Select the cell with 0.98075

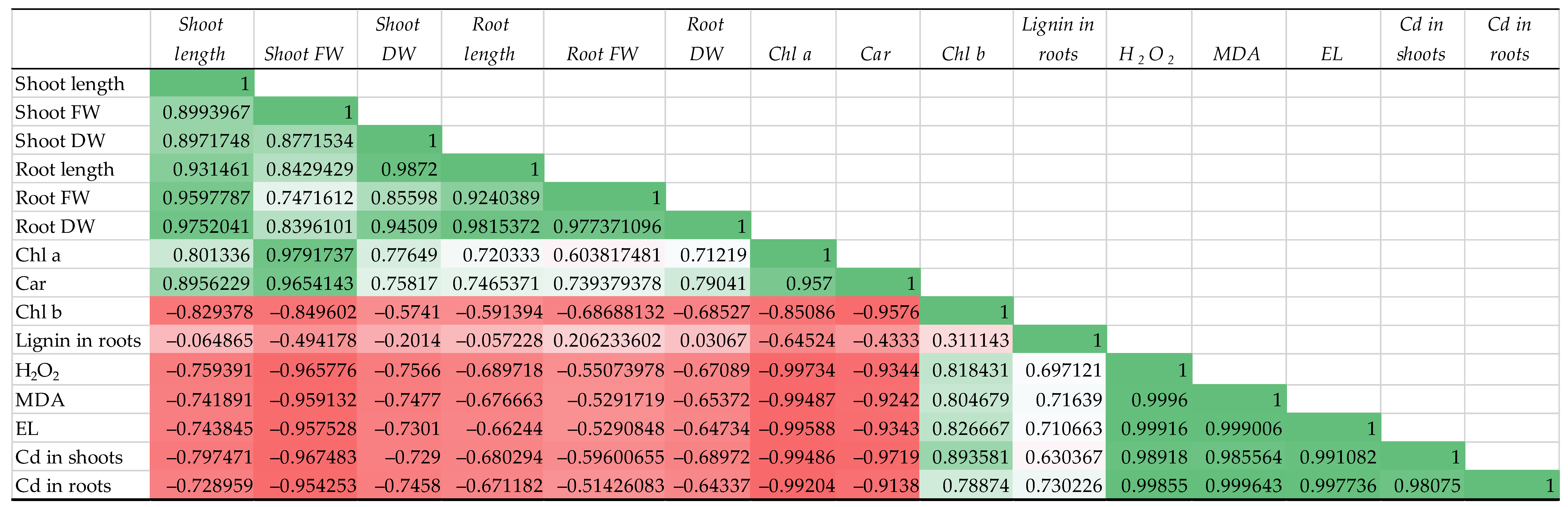click(1427, 486)
